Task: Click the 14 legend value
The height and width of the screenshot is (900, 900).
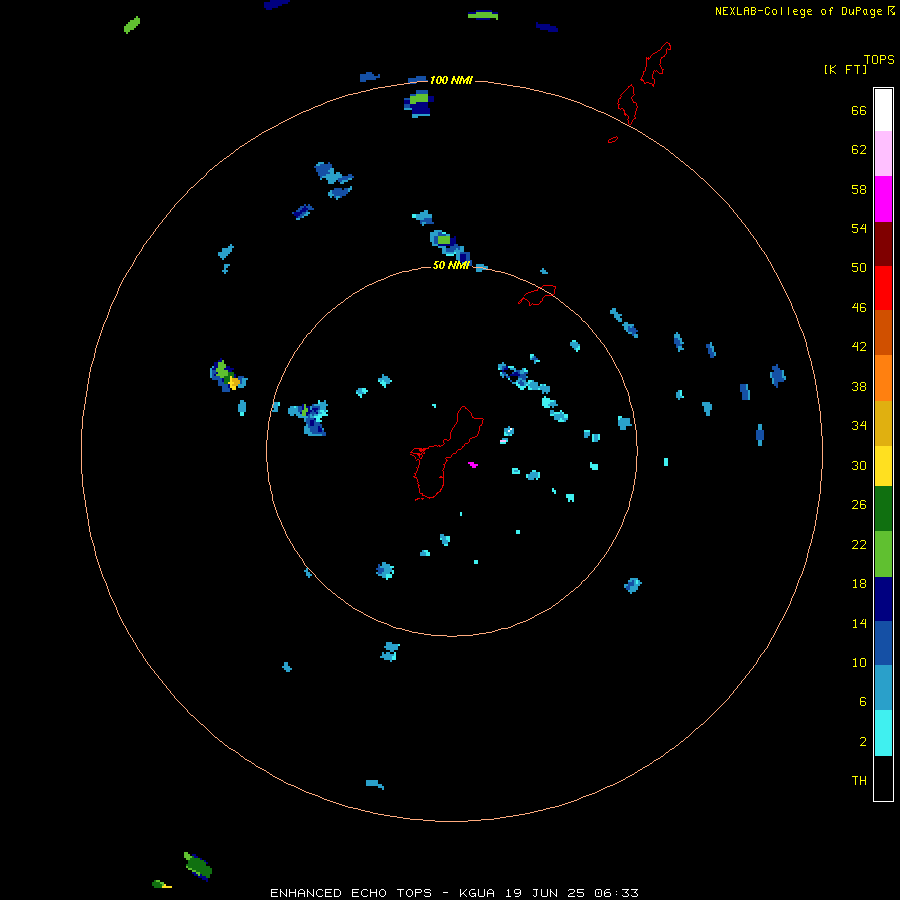Action: 859,623
